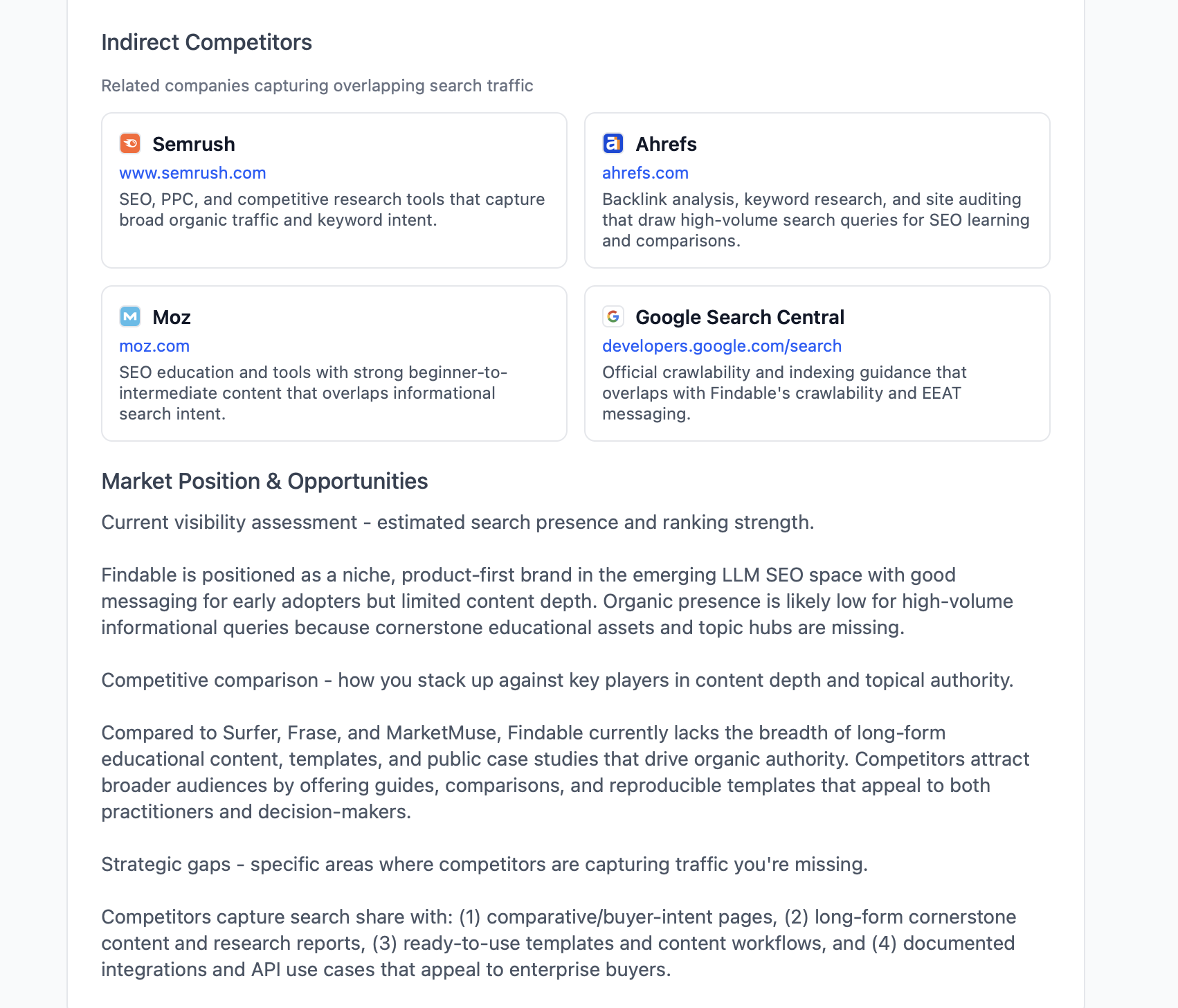Open the www.semrush.com link

click(x=192, y=173)
